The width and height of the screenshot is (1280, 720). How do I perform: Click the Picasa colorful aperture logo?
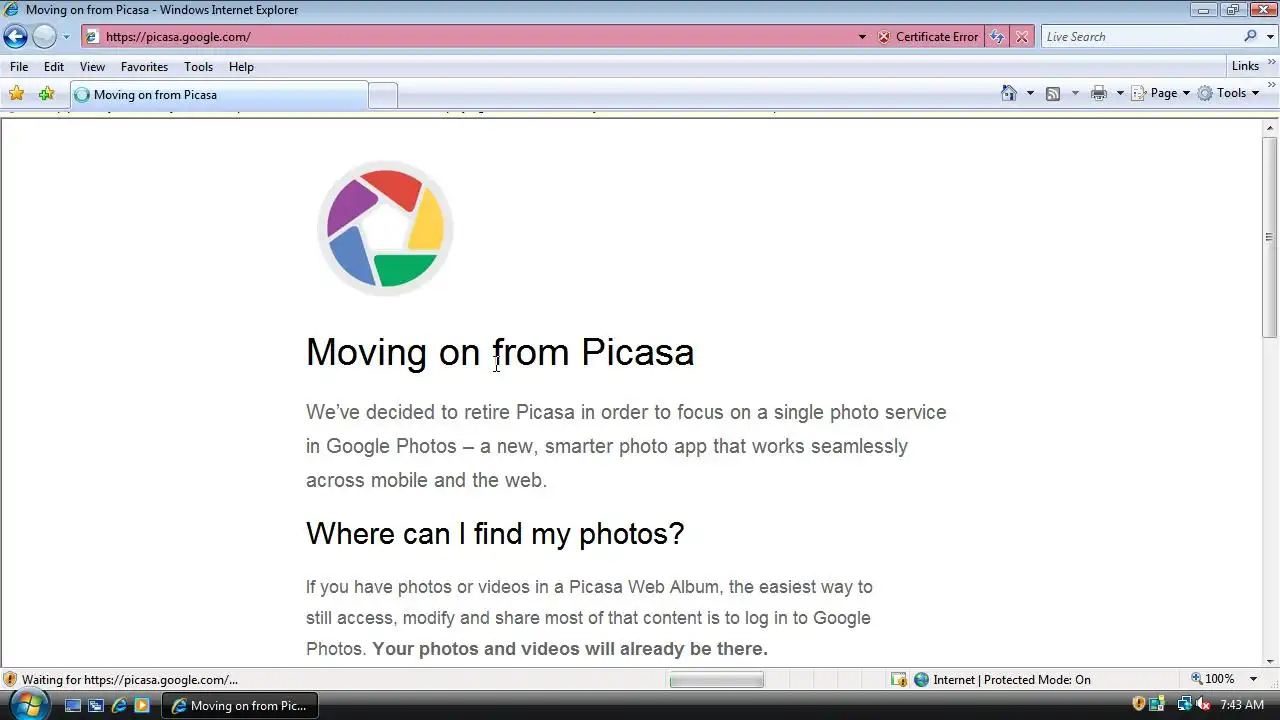click(385, 228)
